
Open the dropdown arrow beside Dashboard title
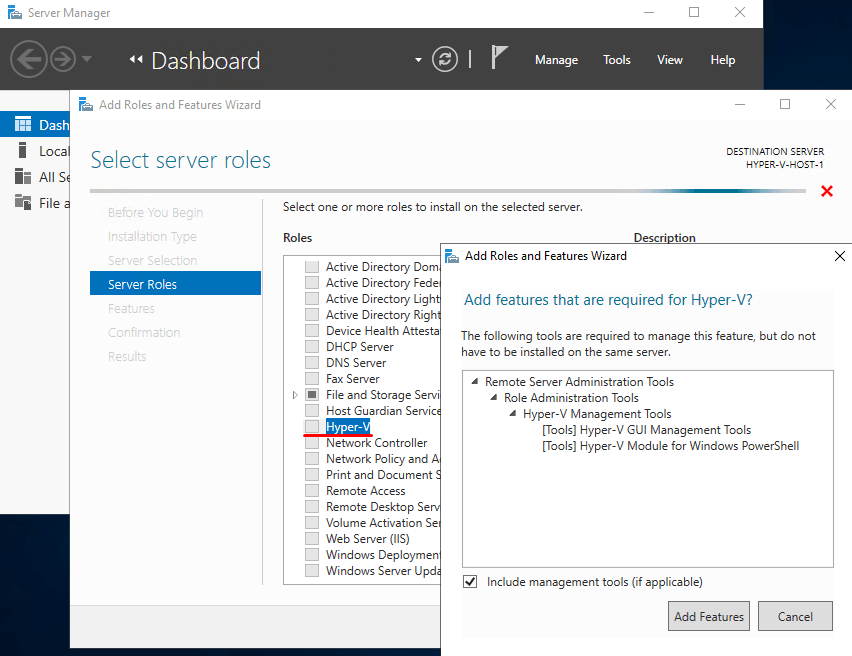pyautogui.click(x=418, y=60)
